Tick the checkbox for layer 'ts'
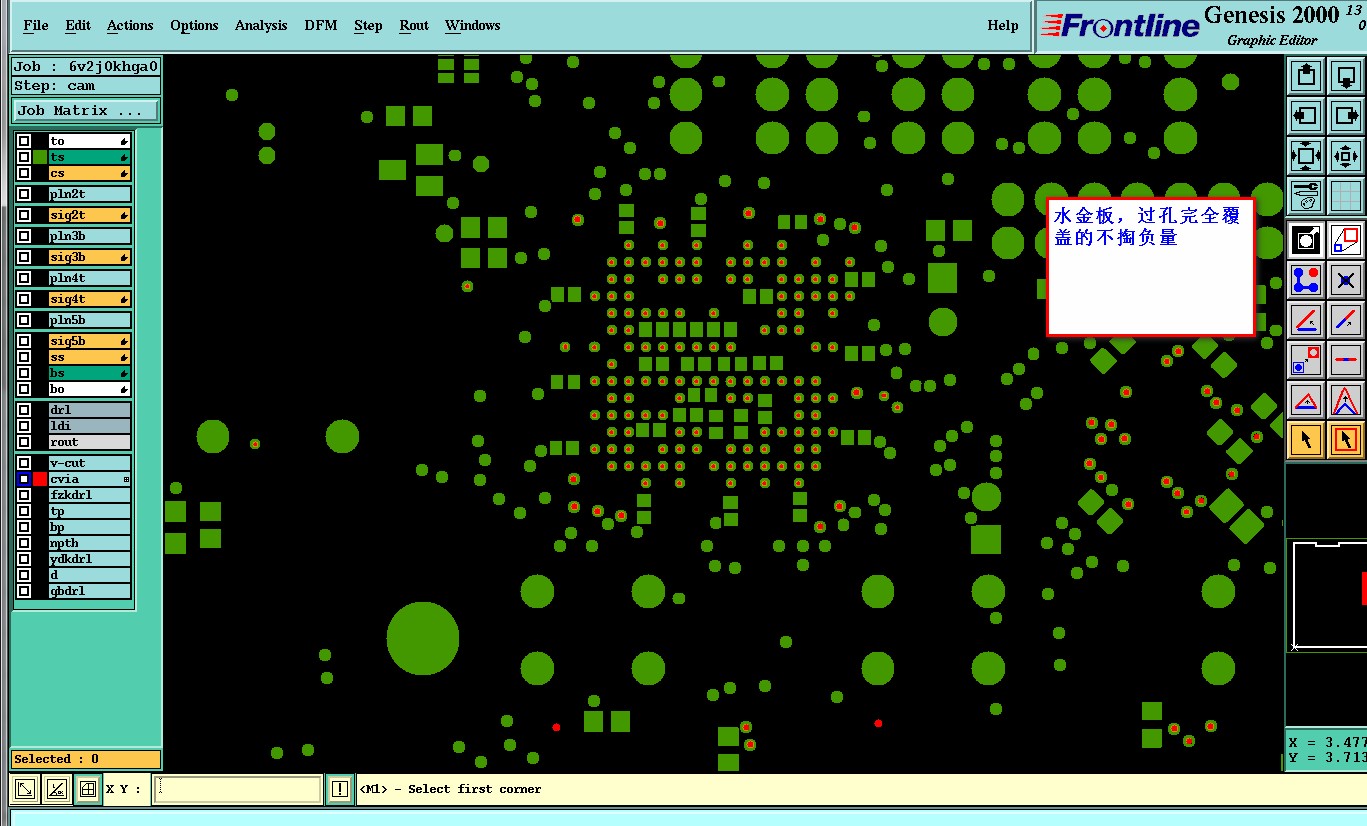The image size is (1367, 826). [24, 157]
